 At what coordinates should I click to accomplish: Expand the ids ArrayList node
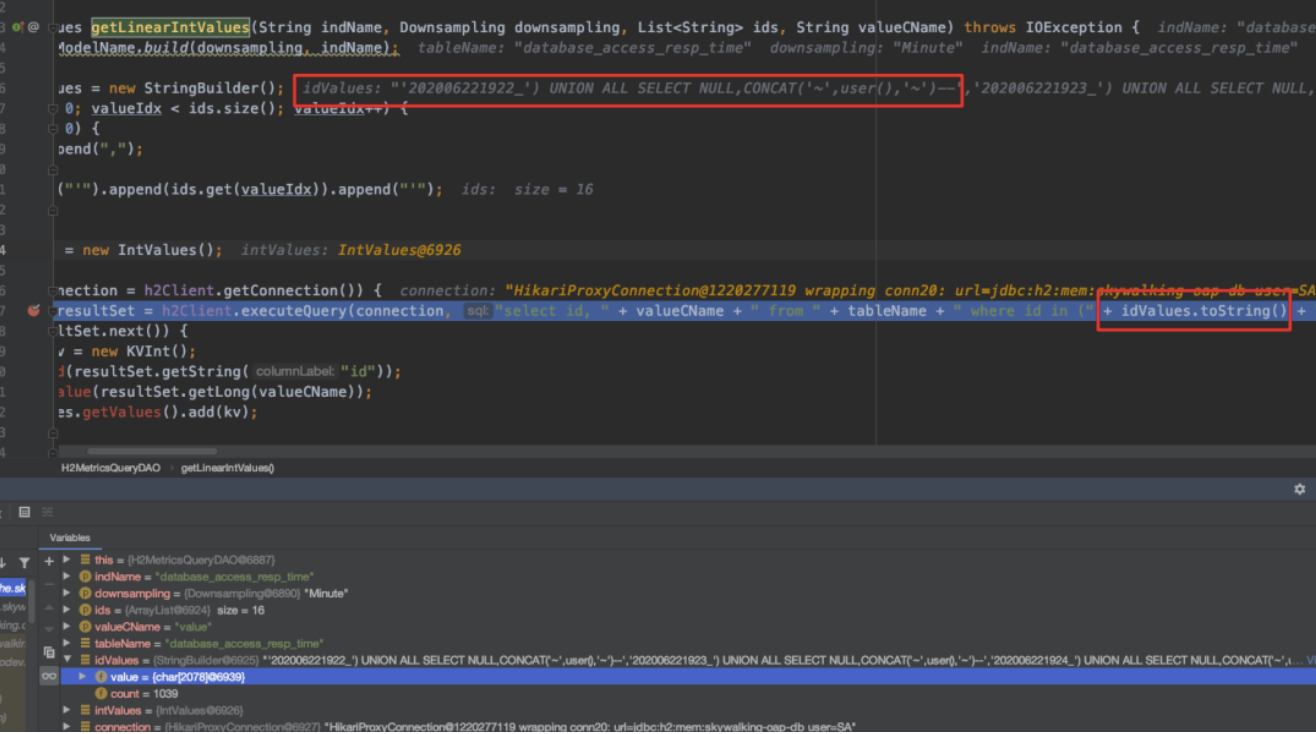pos(67,610)
